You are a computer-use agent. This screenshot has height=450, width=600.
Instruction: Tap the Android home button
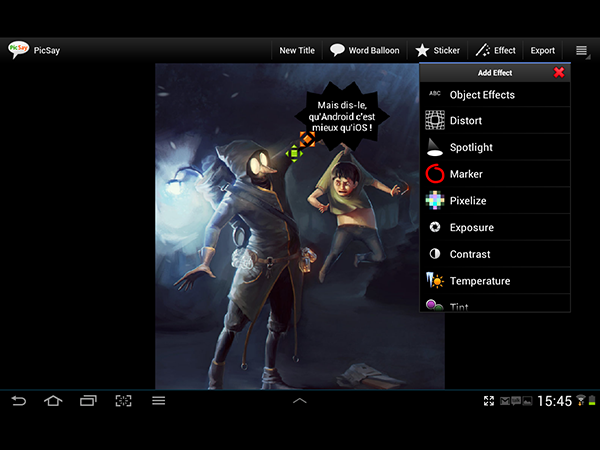point(53,401)
